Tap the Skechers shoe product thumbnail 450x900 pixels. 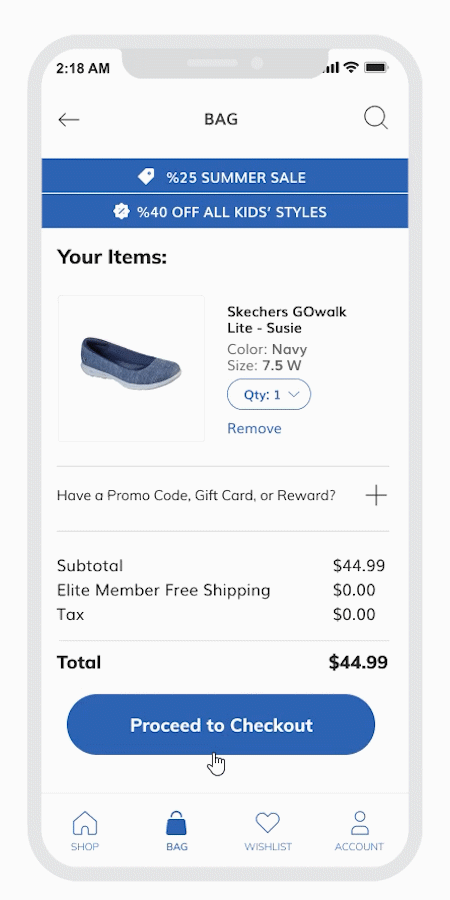tap(131, 368)
